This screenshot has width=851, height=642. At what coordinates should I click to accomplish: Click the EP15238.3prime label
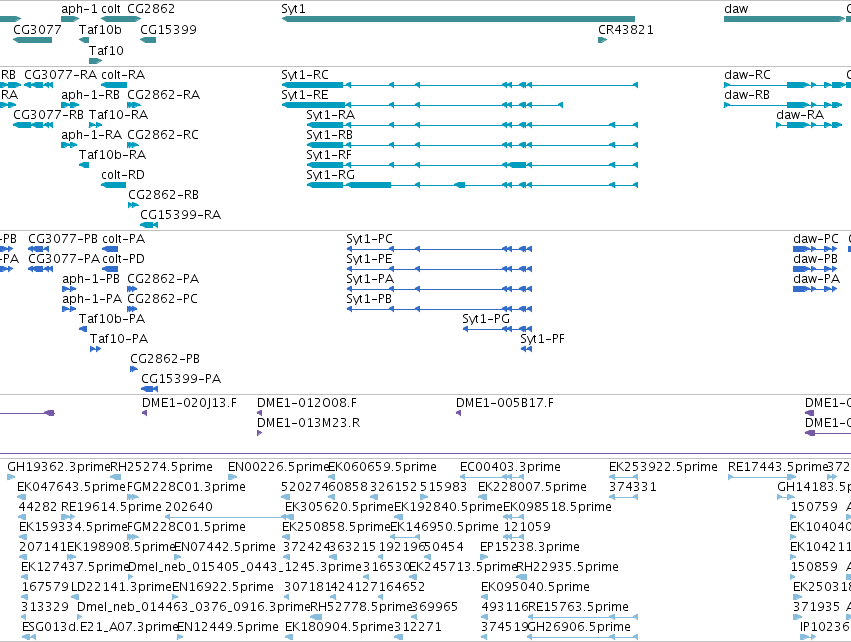530,546
